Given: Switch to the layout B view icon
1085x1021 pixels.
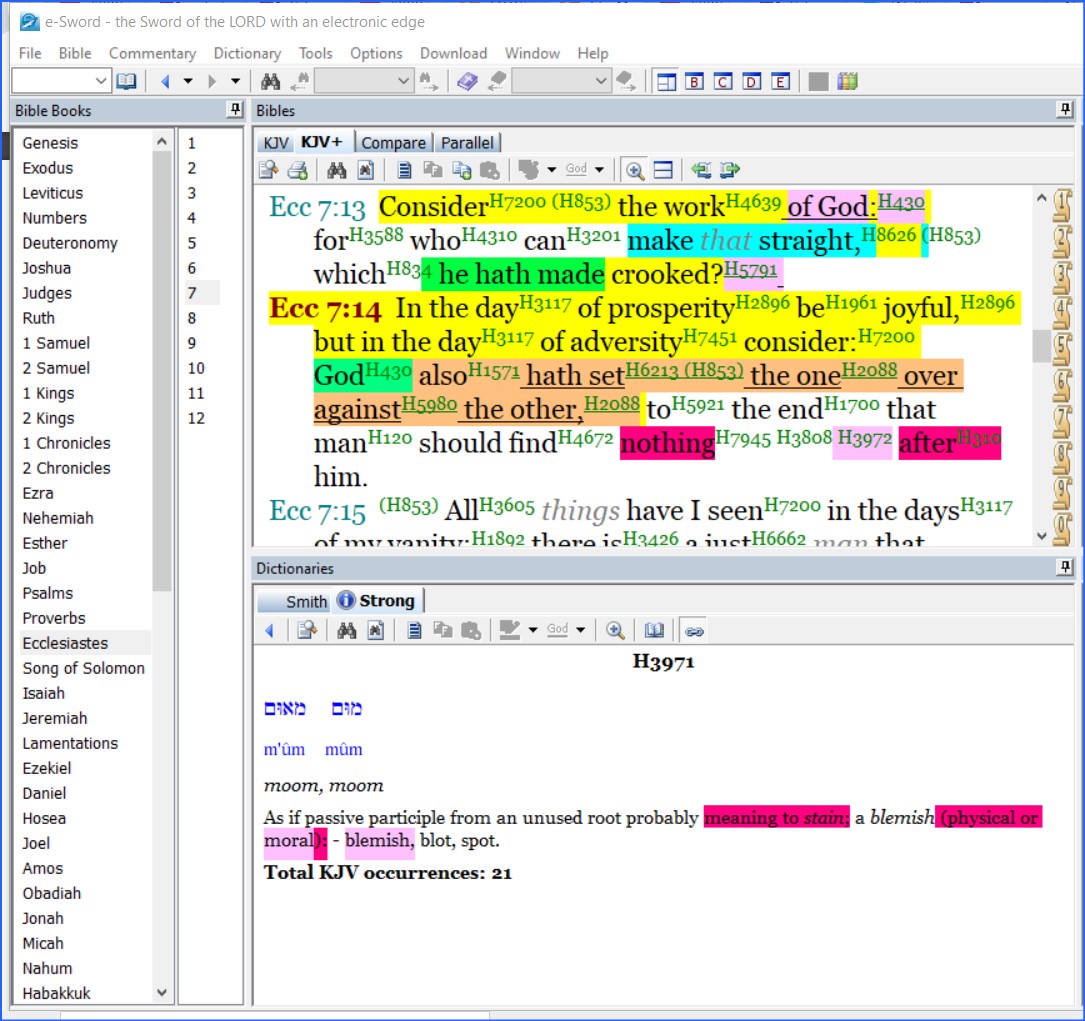Looking at the screenshot, I should coord(694,81).
